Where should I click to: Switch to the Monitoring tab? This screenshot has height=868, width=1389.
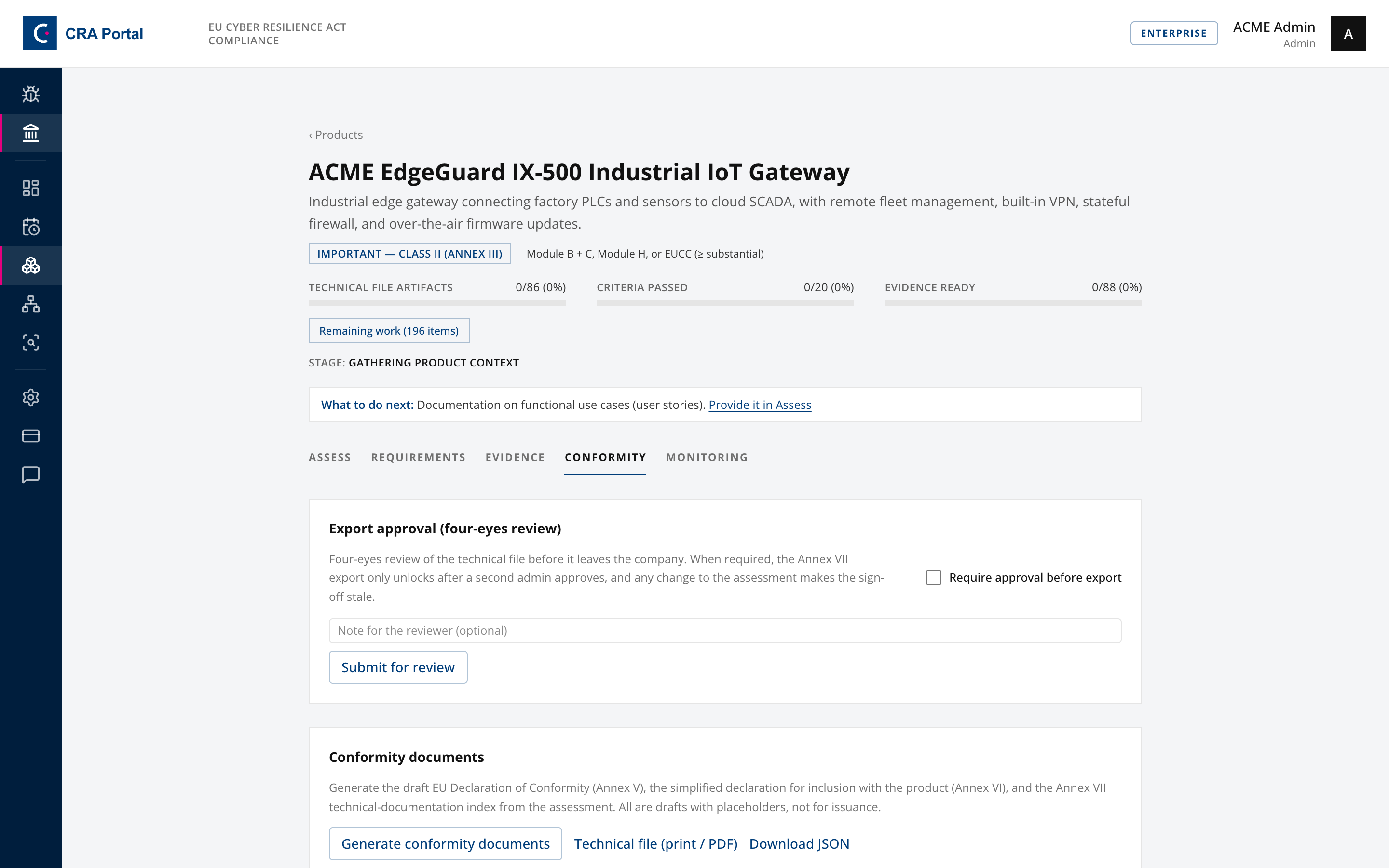pos(707,458)
